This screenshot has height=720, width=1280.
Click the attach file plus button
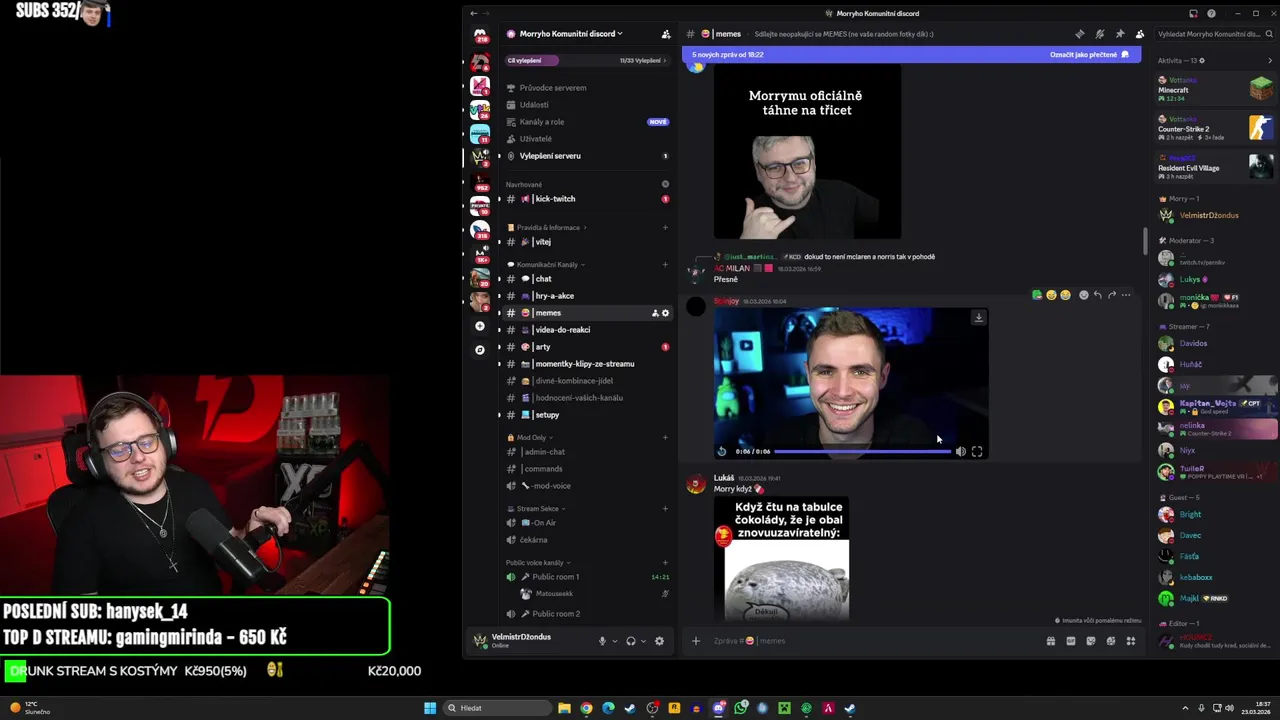point(696,641)
